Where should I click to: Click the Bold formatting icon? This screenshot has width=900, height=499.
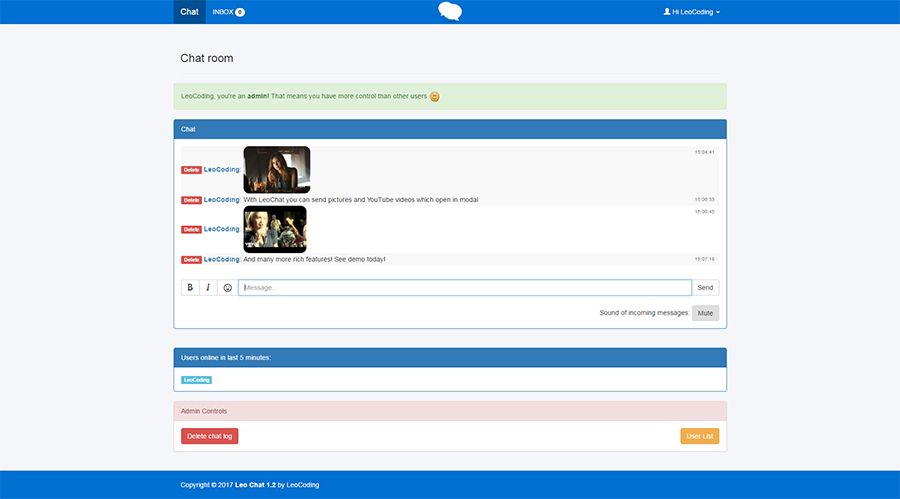coord(190,288)
